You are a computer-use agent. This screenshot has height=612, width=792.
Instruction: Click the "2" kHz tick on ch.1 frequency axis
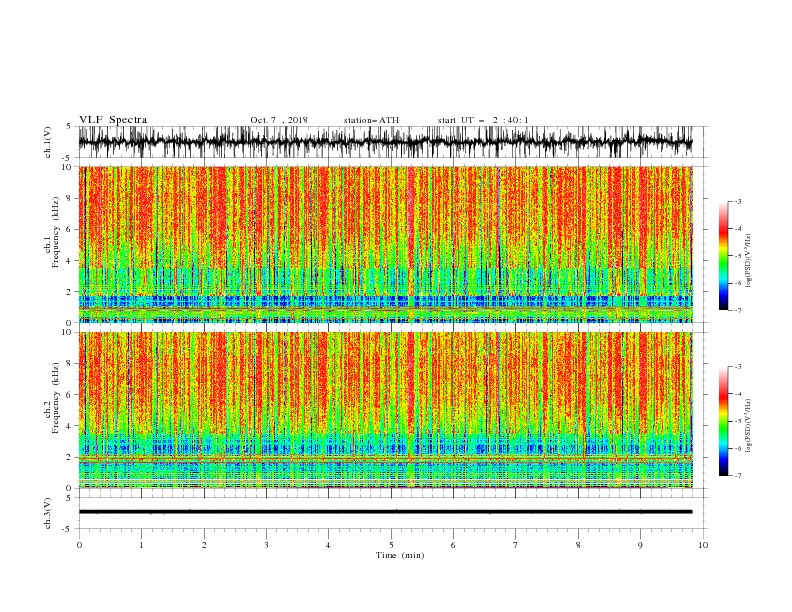(x=69, y=291)
